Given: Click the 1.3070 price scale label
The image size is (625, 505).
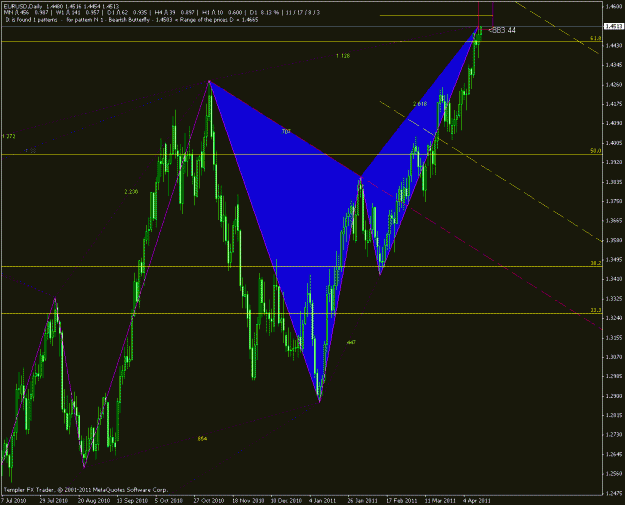Looking at the screenshot, I should 614,357.
